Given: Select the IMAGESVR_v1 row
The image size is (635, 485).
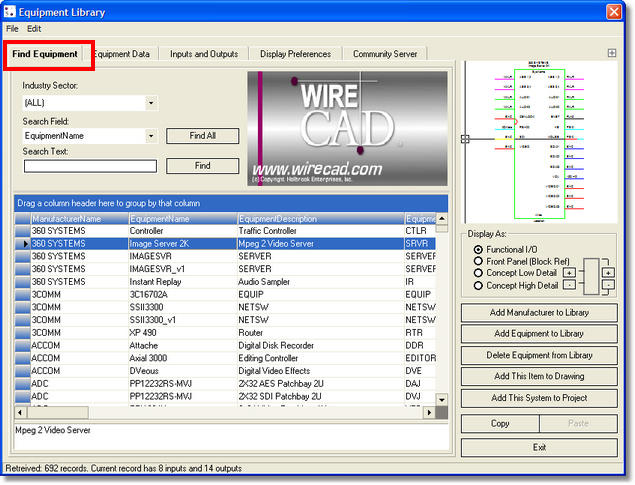Looking at the screenshot, I should click(x=225, y=269).
